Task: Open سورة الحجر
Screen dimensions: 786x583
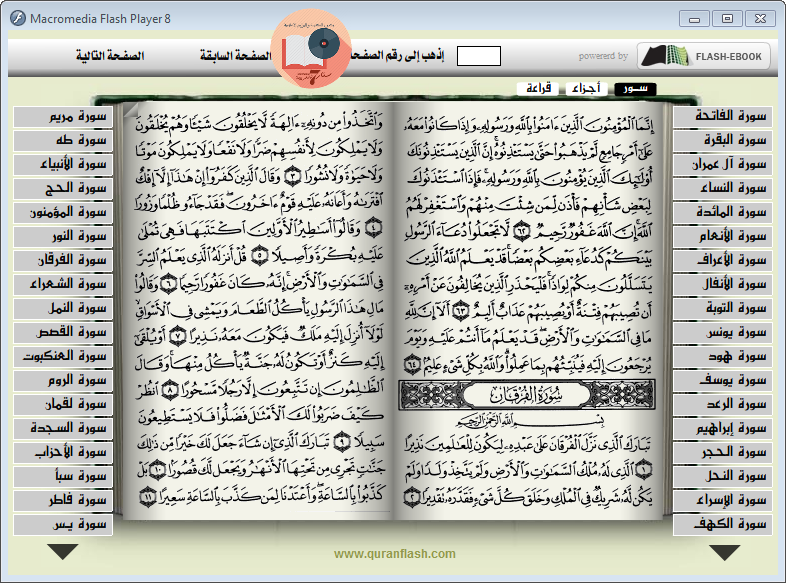Action: coord(722,453)
